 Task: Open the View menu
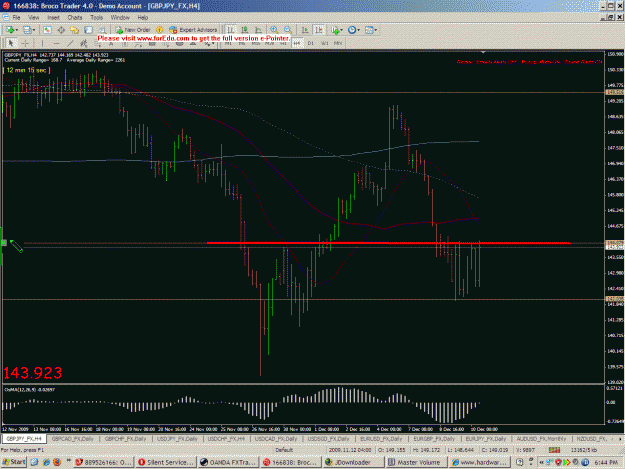pos(34,18)
